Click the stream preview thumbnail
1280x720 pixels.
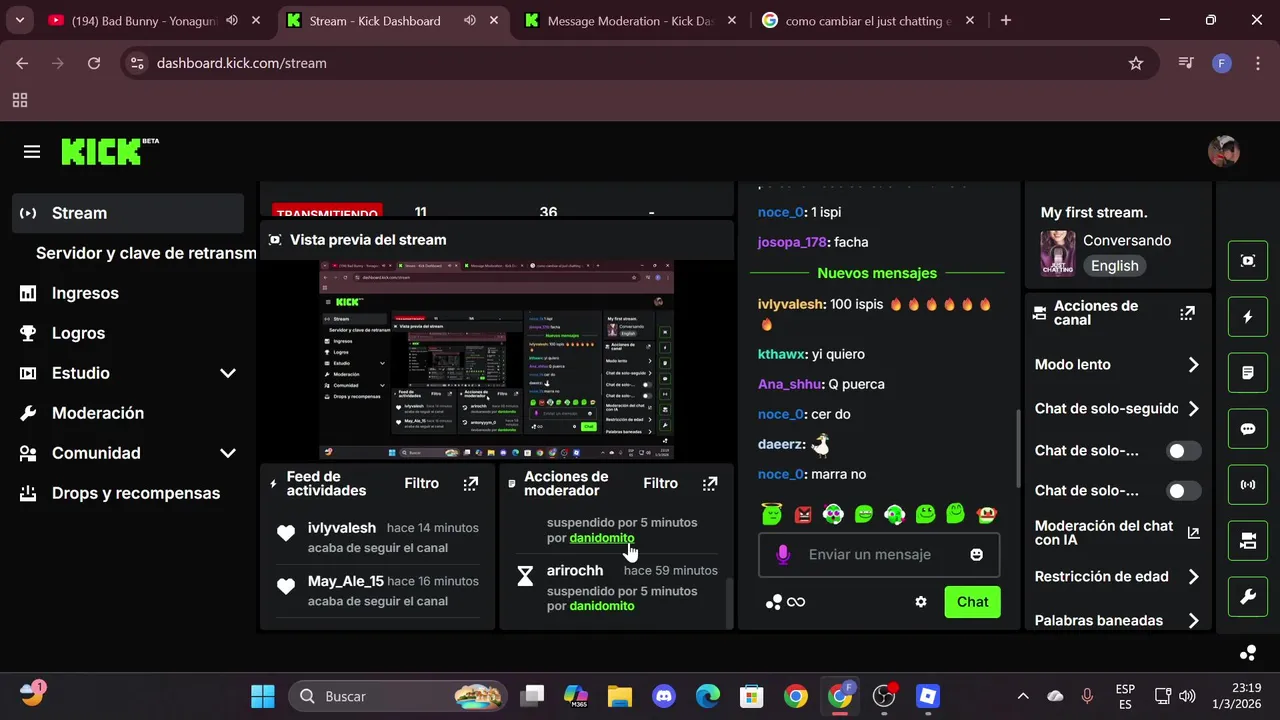tap(496, 360)
